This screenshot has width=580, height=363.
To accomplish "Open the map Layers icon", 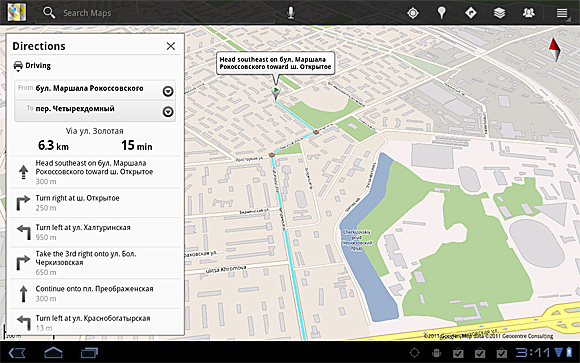I will [499, 13].
